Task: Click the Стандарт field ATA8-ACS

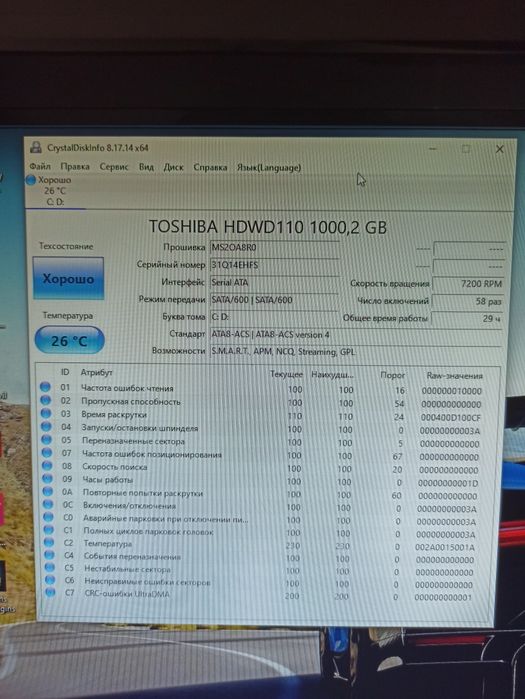Action: (x=356, y=334)
